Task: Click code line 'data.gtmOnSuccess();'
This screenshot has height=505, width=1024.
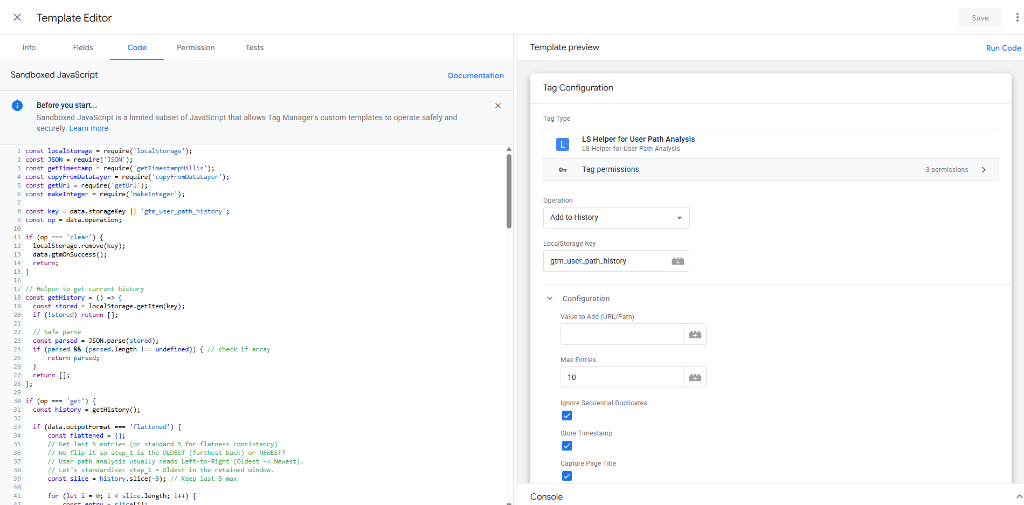Action: click(x=69, y=254)
